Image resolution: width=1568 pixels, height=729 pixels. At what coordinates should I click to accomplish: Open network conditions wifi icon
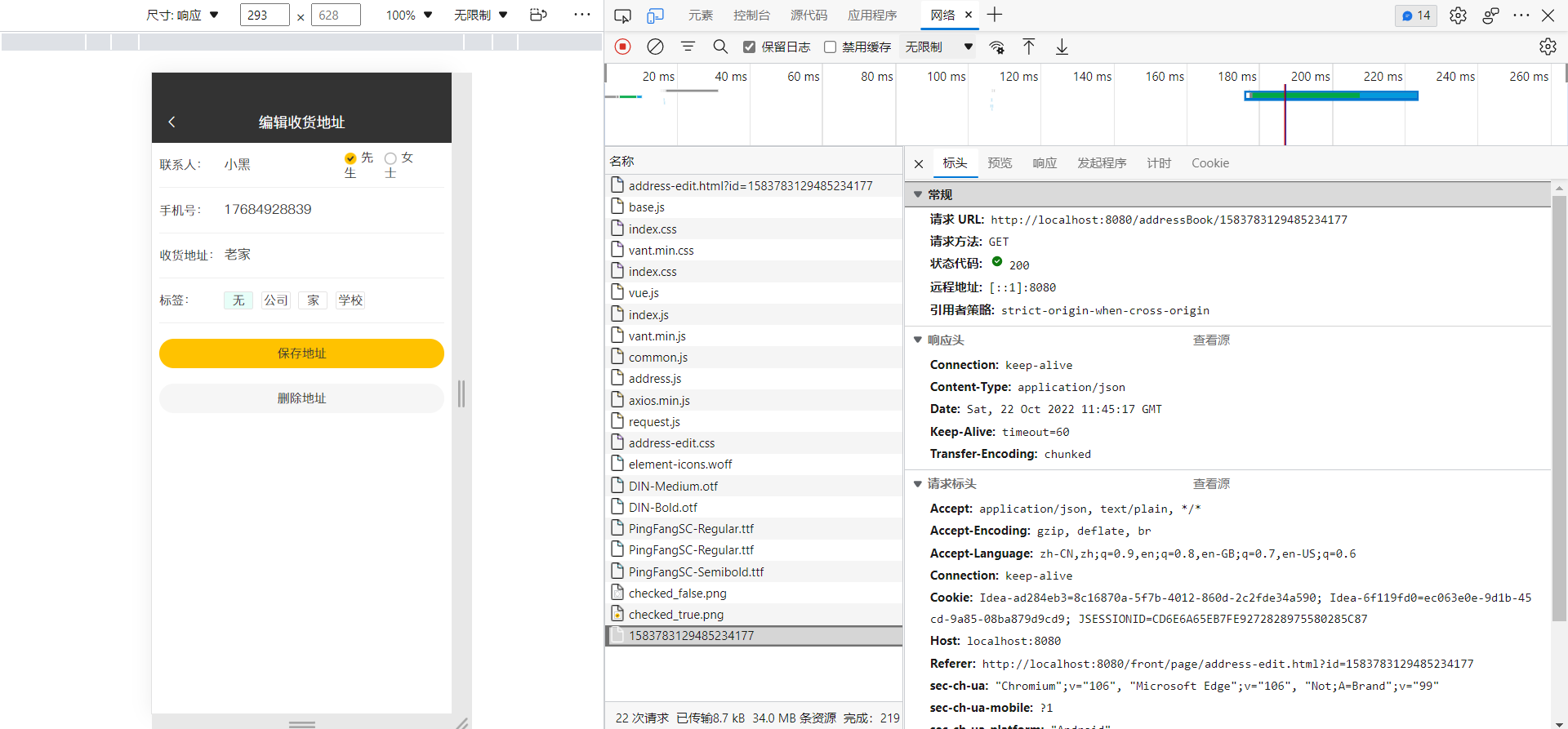point(996,47)
